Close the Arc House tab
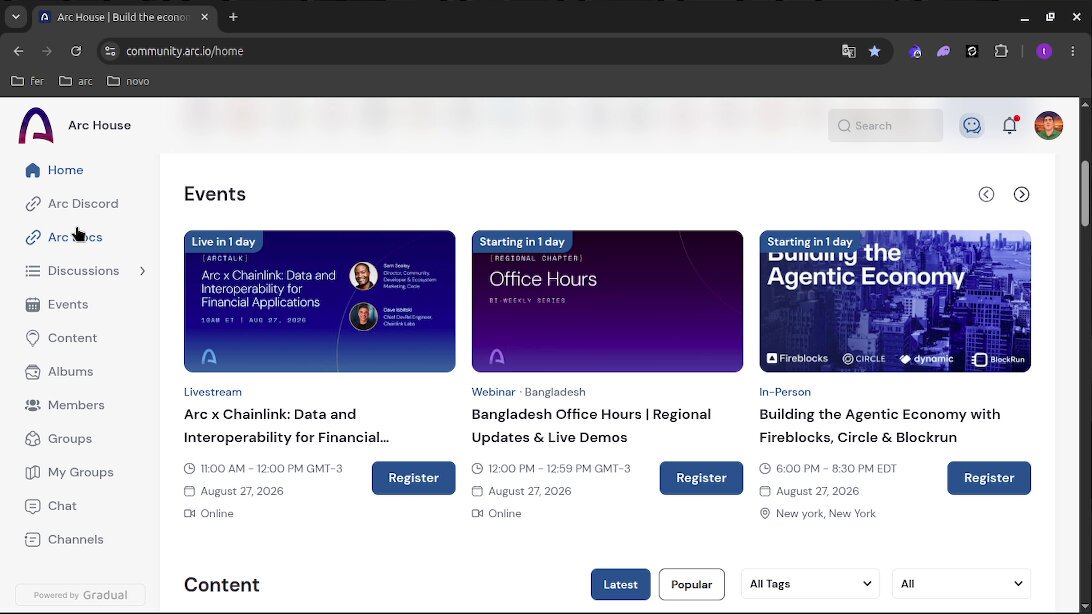This screenshot has width=1092, height=614. (205, 17)
